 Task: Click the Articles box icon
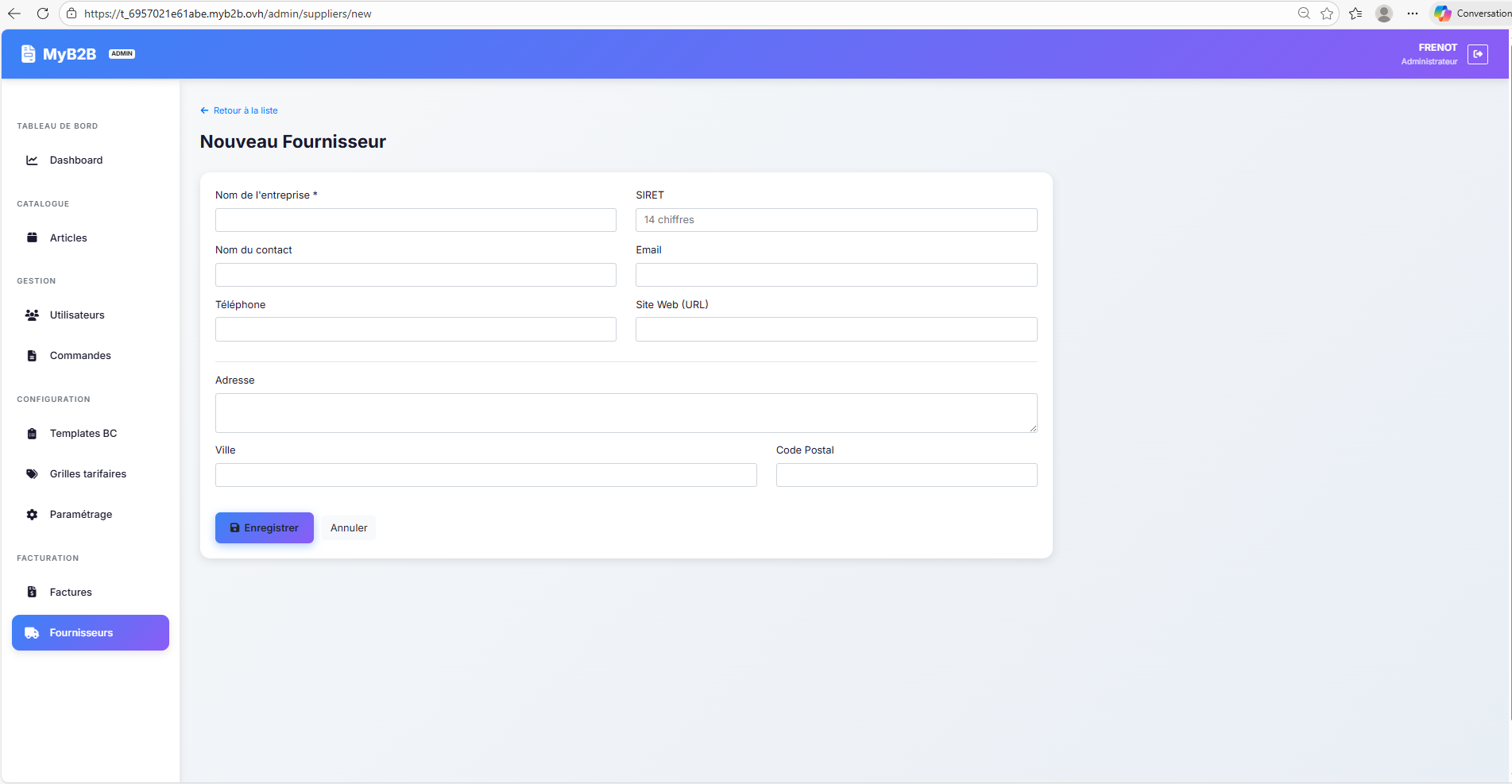point(32,238)
